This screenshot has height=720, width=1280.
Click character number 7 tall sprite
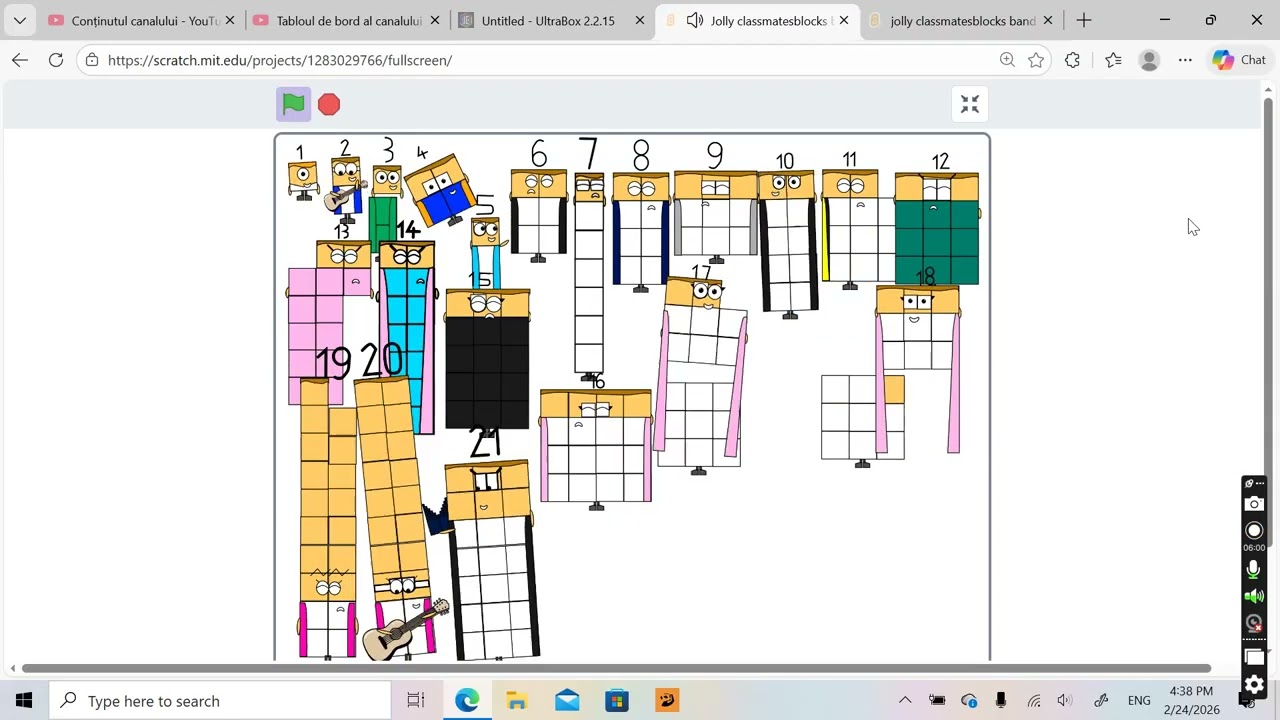click(x=589, y=275)
